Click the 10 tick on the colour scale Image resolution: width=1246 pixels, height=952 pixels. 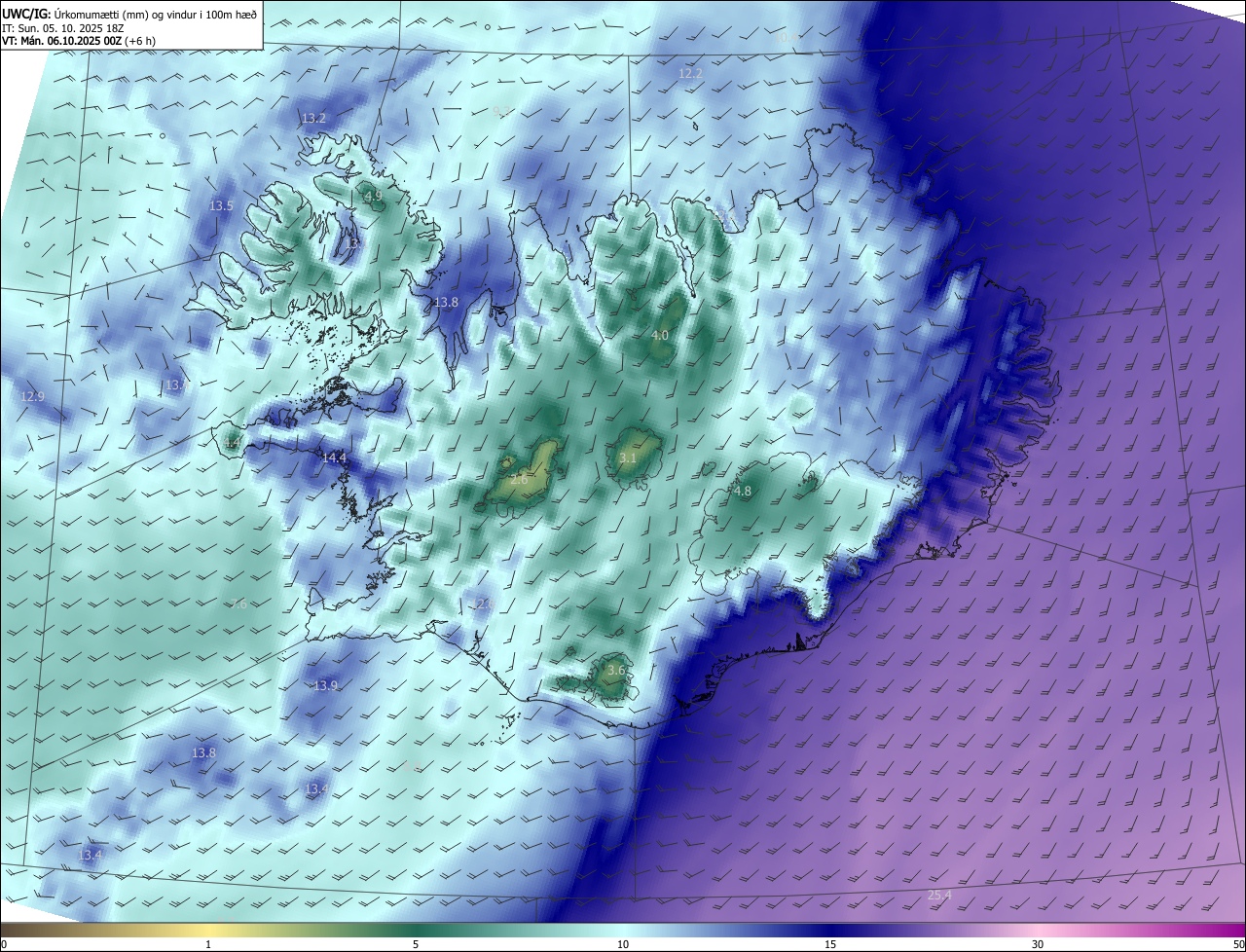click(623, 944)
